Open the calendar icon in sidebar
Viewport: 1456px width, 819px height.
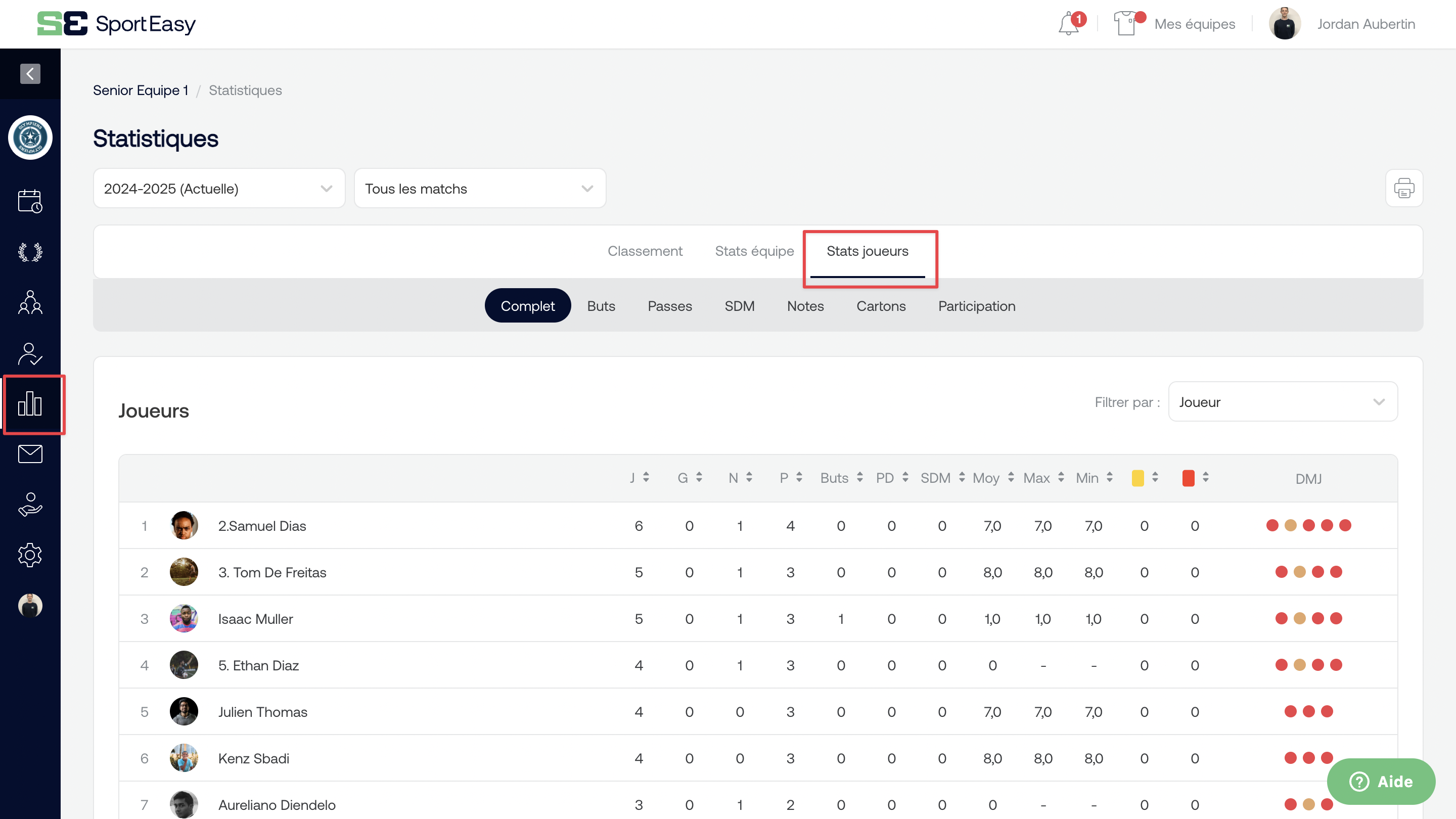click(x=30, y=201)
